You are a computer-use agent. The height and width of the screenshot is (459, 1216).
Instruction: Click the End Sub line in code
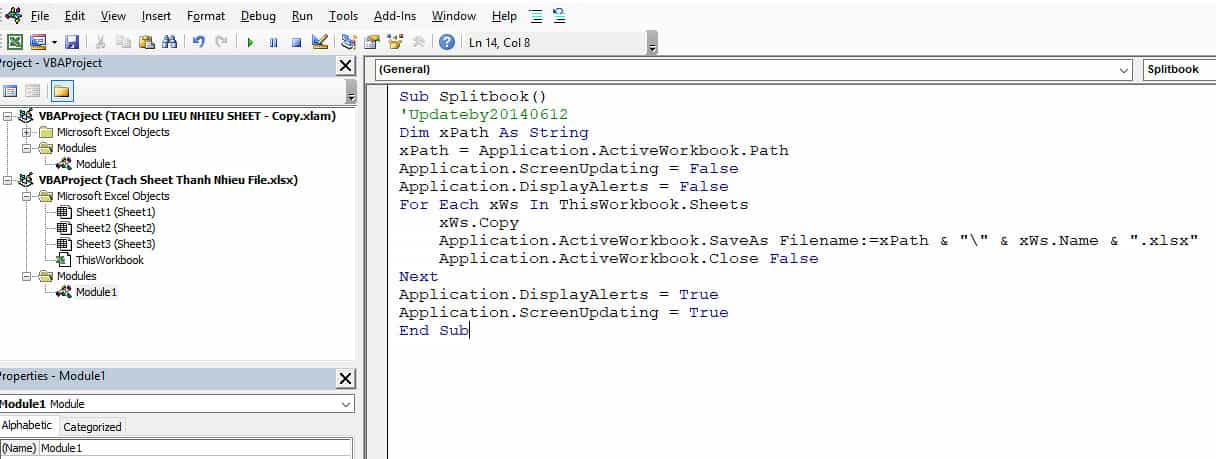point(433,331)
